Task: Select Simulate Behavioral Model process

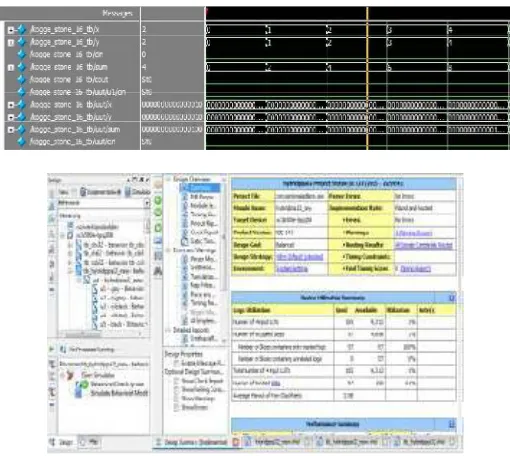Action: pos(119,393)
